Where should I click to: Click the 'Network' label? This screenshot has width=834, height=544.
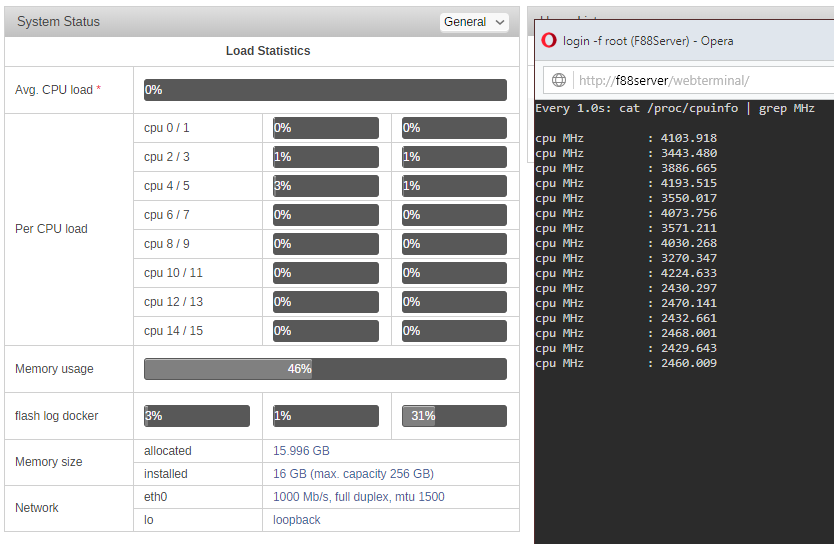(37, 508)
